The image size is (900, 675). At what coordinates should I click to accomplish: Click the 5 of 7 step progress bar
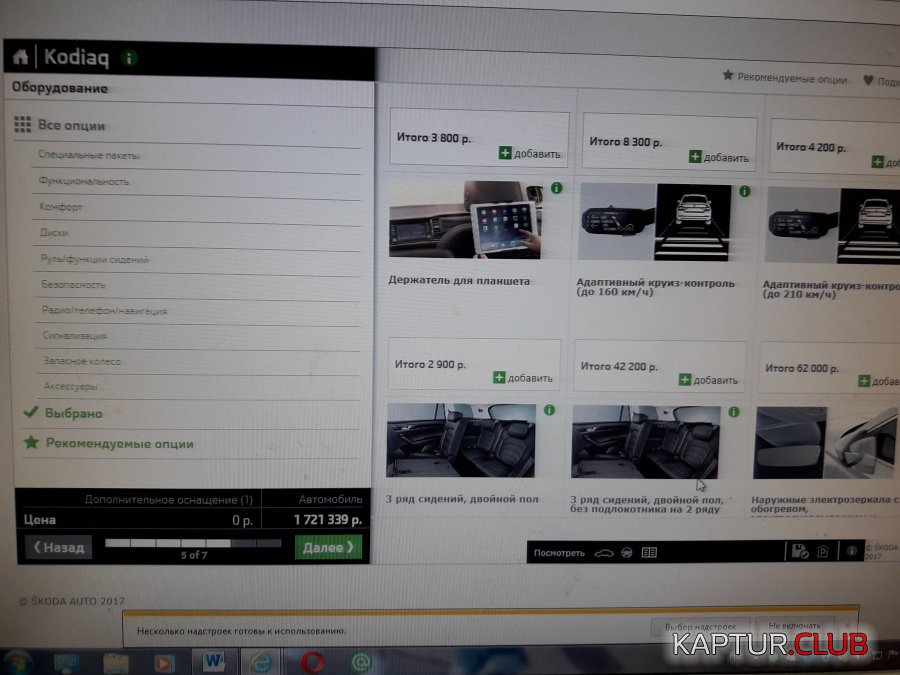tap(193, 543)
